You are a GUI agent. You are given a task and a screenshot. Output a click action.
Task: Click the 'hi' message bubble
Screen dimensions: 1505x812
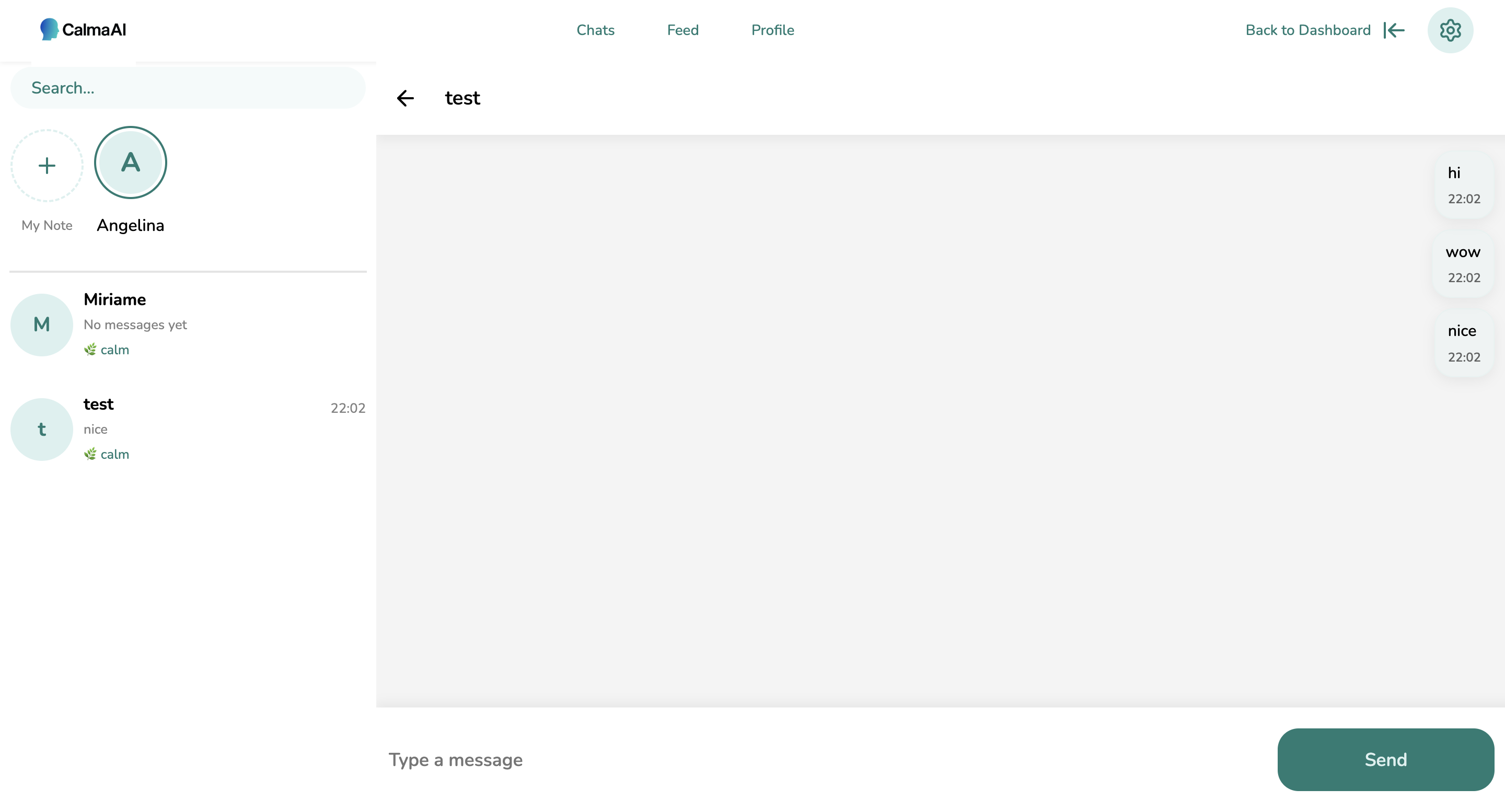point(1464,185)
